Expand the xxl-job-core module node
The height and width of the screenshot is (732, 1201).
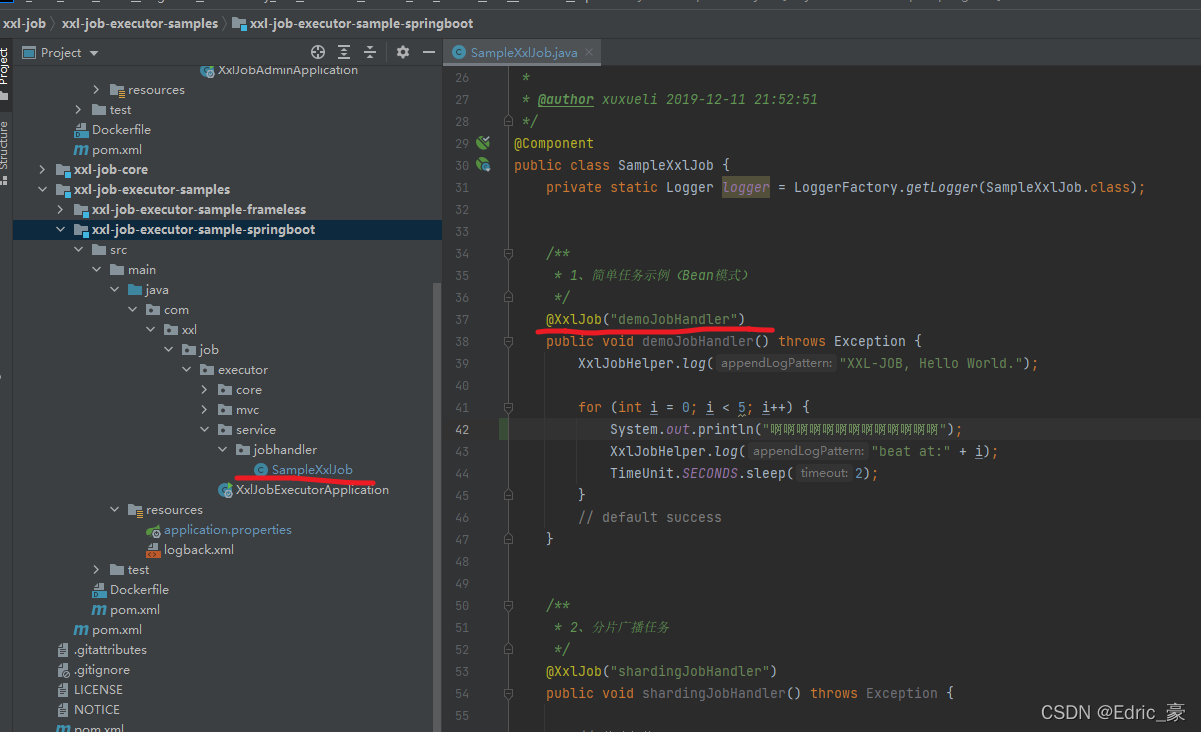(x=42, y=170)
